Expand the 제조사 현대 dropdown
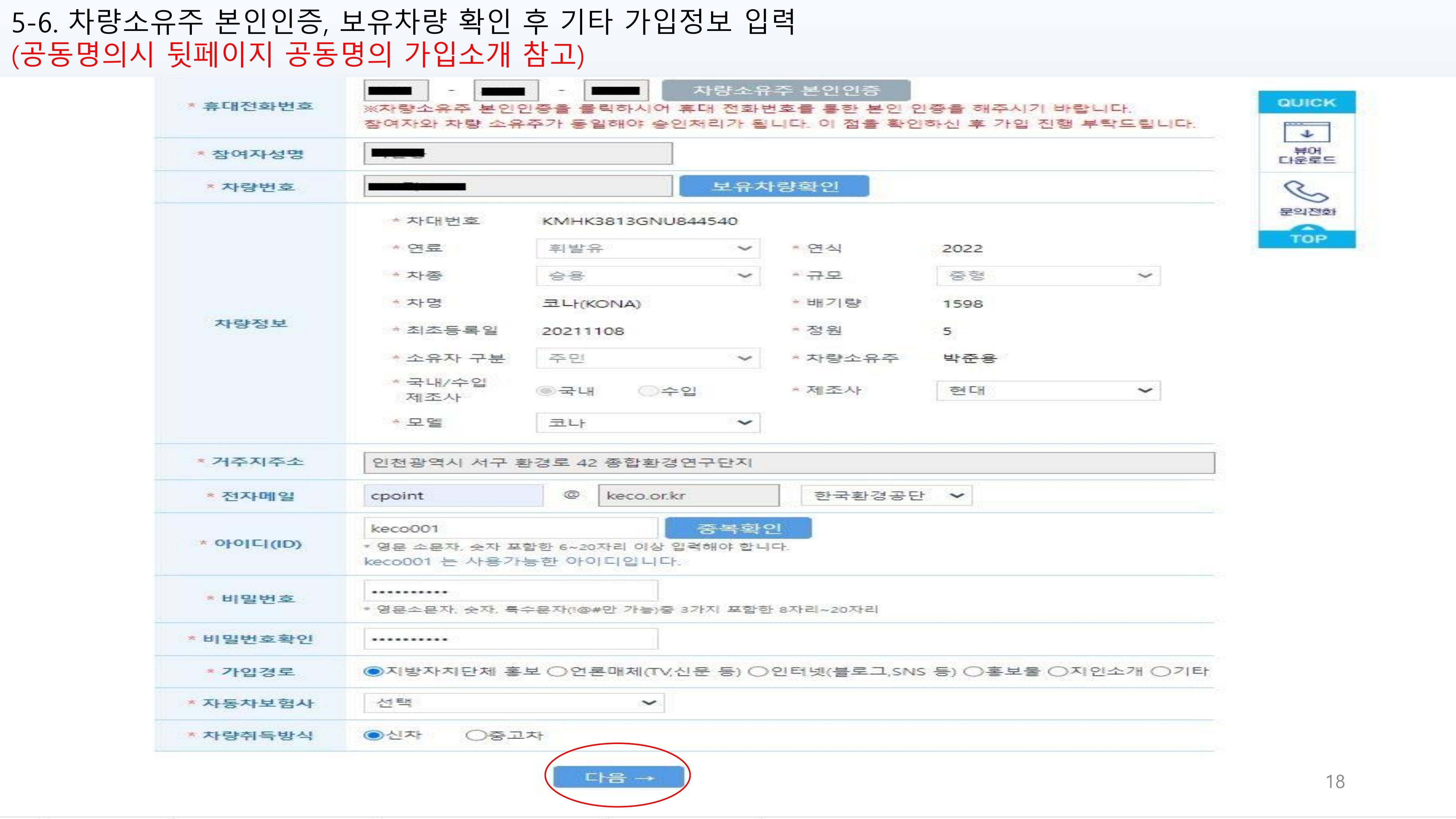1456x819 pixels. [x=1048, y=391]
